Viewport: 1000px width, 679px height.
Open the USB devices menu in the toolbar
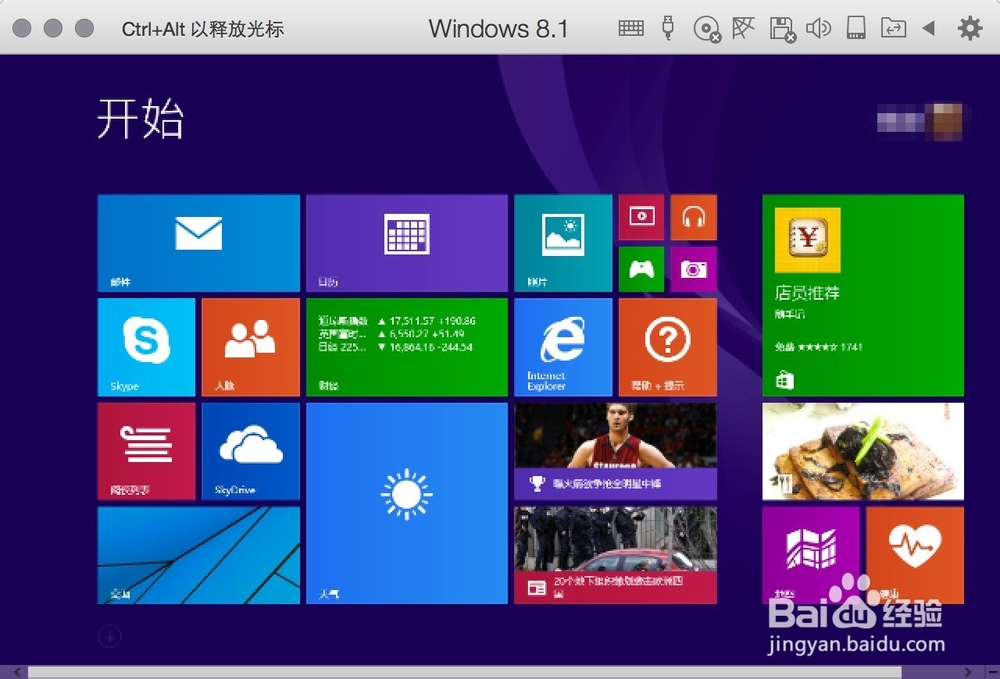click(x=668, y=28)
